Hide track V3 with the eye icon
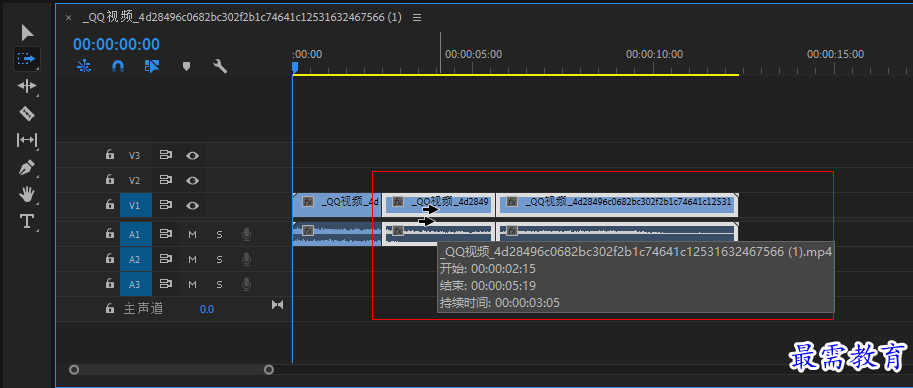Screen dimensions: 913x388 coord(192,156)
